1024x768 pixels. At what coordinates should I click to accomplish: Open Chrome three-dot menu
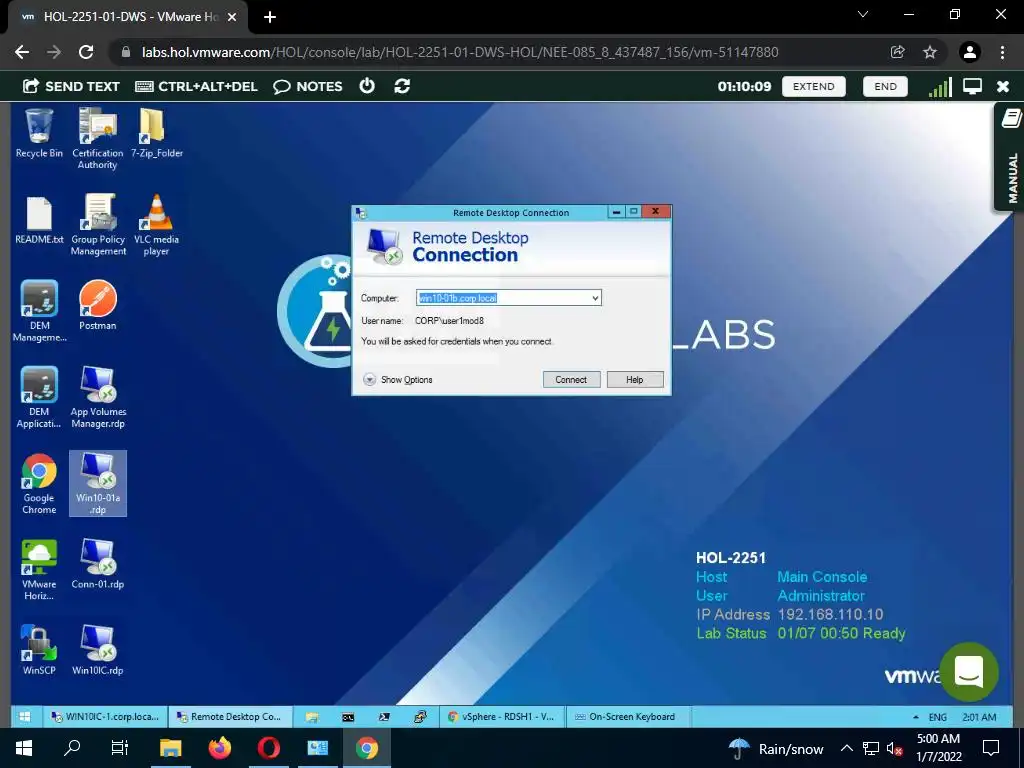coord(1002,52)
